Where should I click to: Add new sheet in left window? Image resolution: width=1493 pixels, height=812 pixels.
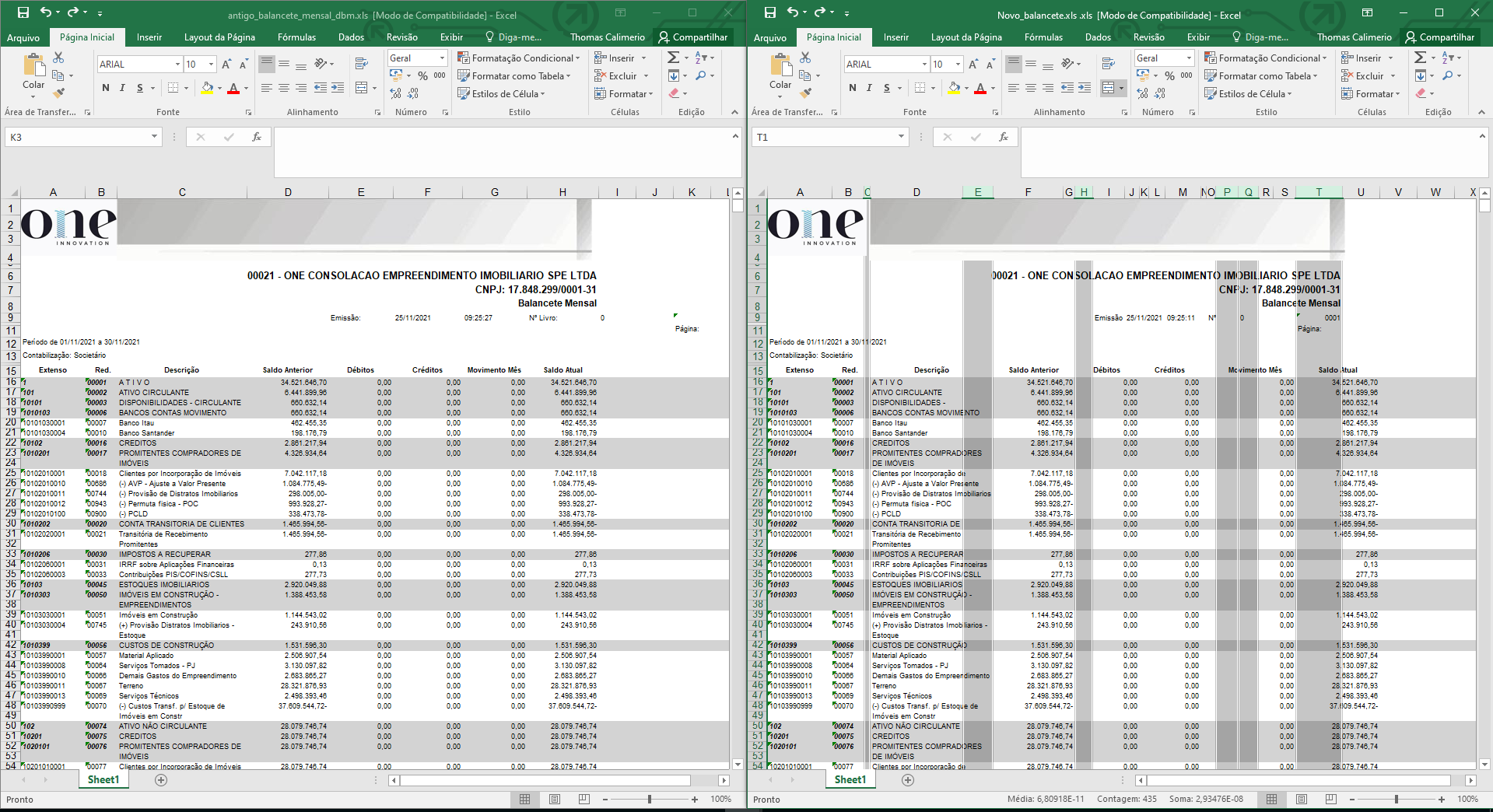tap(161, 779)
